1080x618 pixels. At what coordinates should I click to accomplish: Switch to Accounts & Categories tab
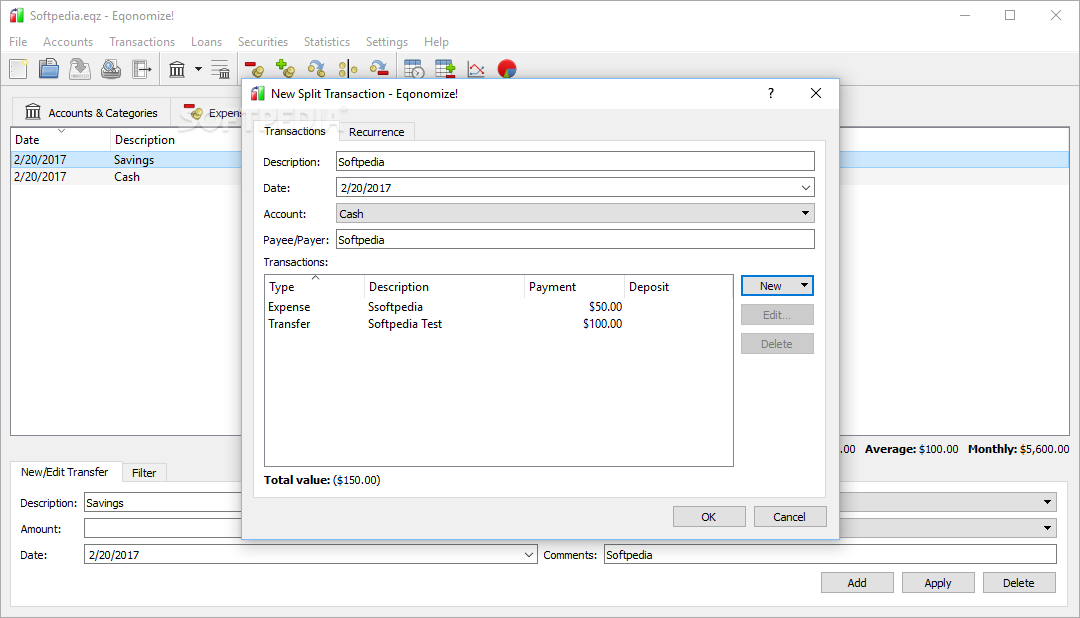tap(91, 112)
